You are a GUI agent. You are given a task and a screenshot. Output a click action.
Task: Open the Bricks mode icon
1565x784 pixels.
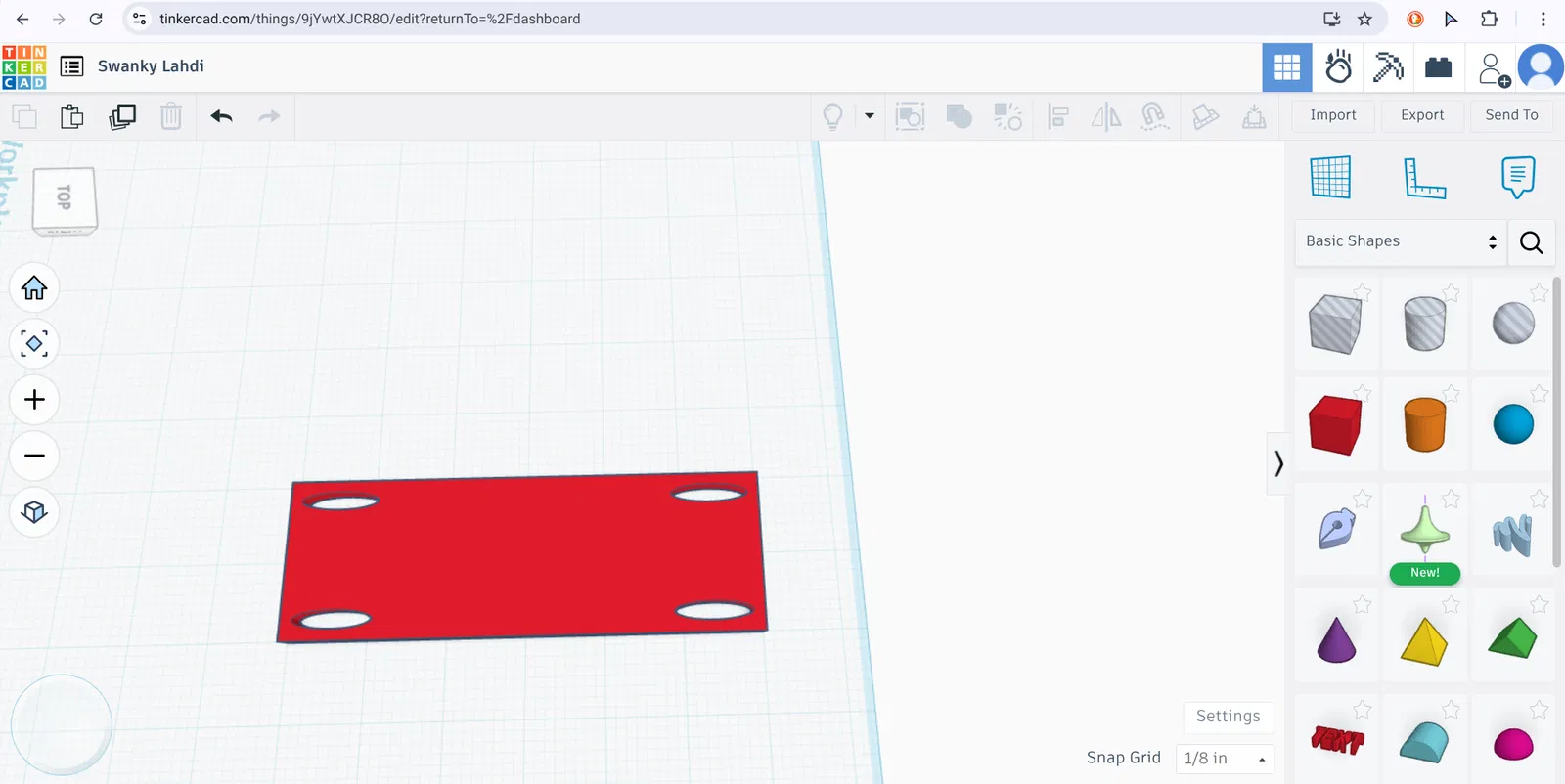[x=1438, y=67]
